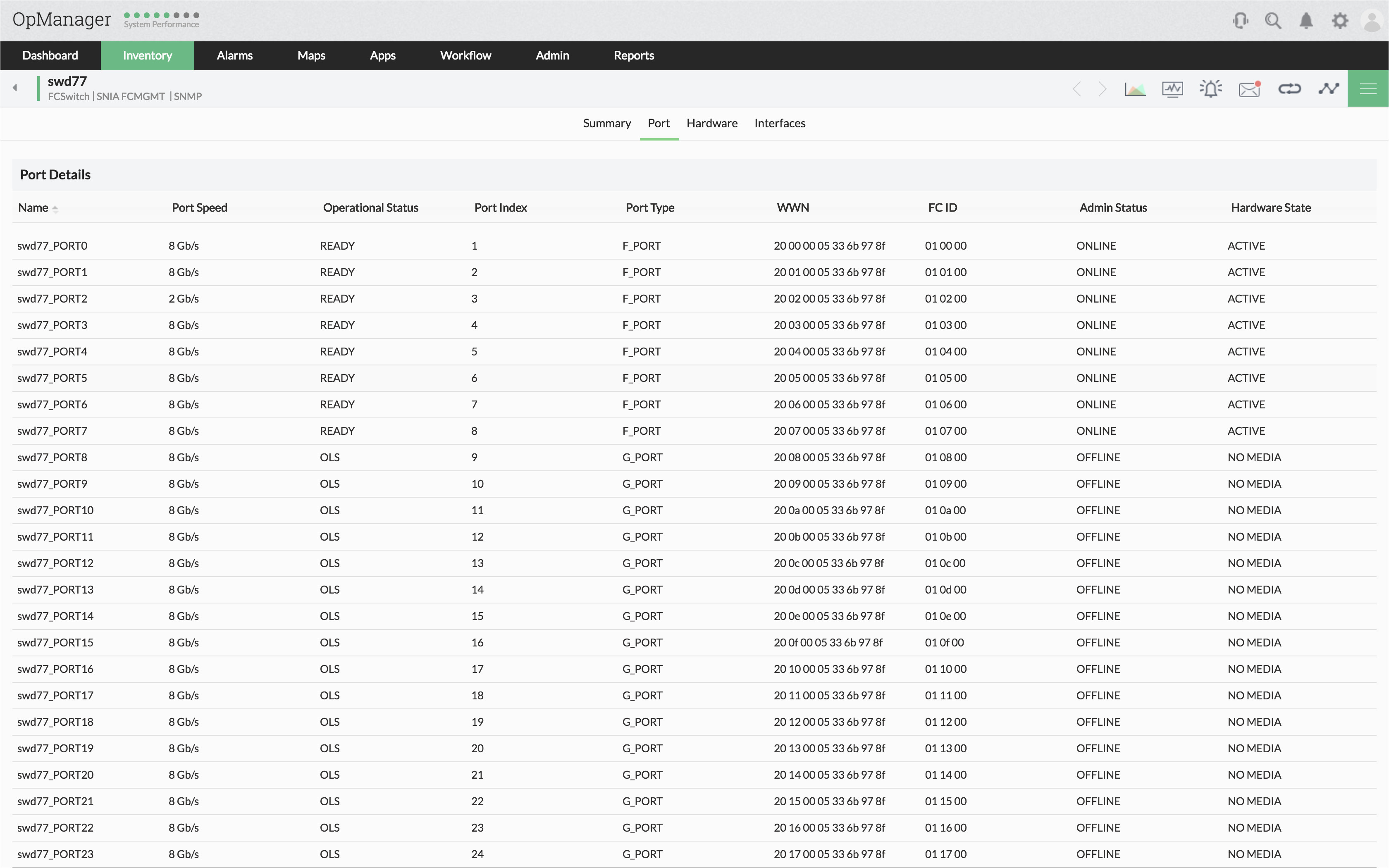
Task: Switch to the Interfaces tab
Action: 779,123
